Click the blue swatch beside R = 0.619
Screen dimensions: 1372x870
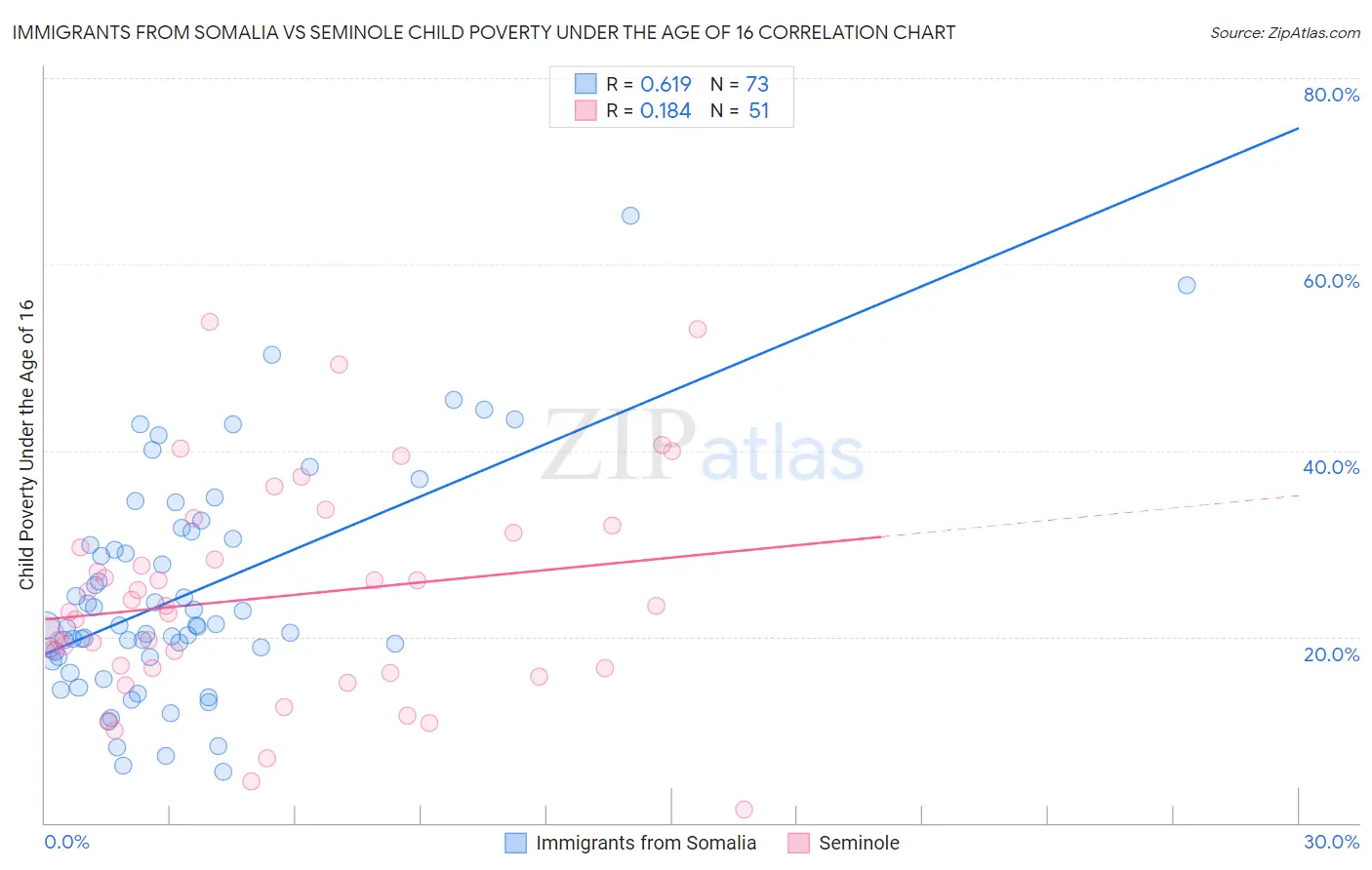click(585, 84)
